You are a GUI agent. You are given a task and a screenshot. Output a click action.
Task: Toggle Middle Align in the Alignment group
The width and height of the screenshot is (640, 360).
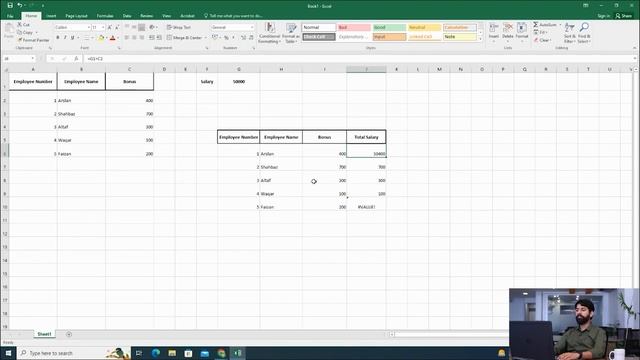[x=134, y=27]
